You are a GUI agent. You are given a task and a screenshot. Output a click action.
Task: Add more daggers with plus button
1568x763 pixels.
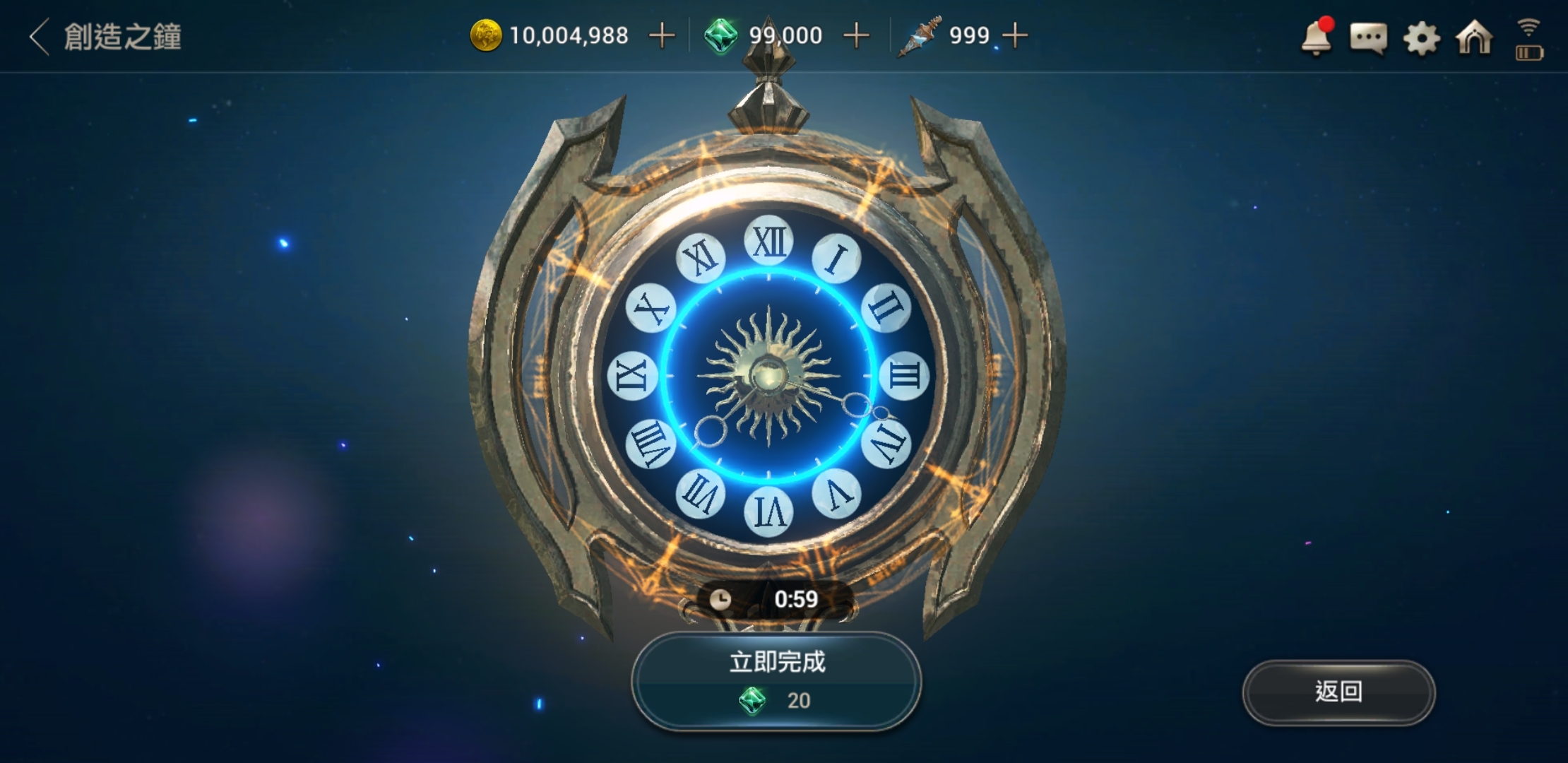pyautogui.click(x=1015, y=35)
